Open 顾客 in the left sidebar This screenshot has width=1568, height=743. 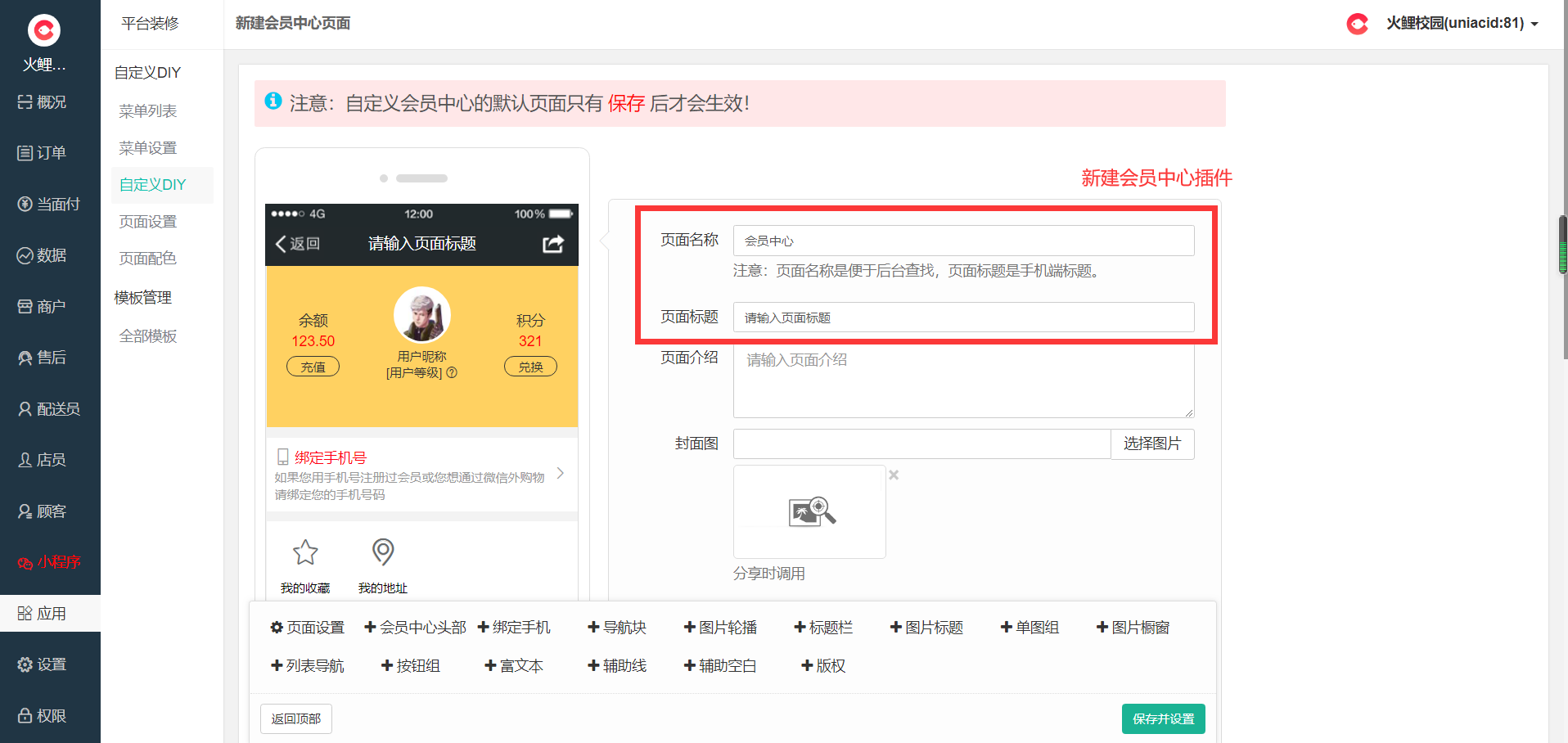pyautogui.click(x=42, y=511)
